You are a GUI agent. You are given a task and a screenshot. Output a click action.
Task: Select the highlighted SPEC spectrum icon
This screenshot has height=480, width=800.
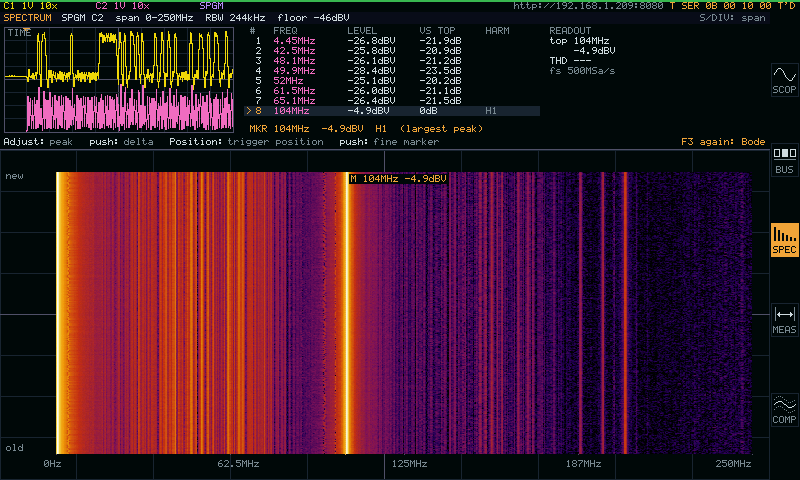[x=784, y=240]
